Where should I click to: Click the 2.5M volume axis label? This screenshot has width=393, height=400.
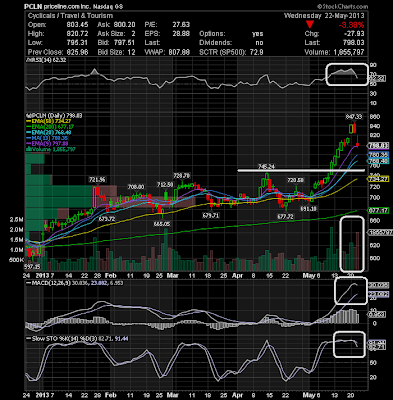pos(16,220)
